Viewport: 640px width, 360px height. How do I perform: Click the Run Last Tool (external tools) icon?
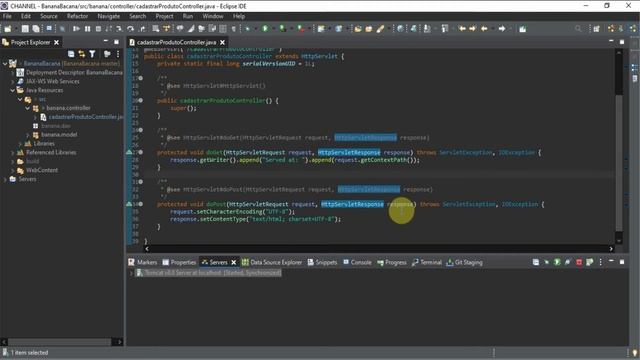(301, 29)
